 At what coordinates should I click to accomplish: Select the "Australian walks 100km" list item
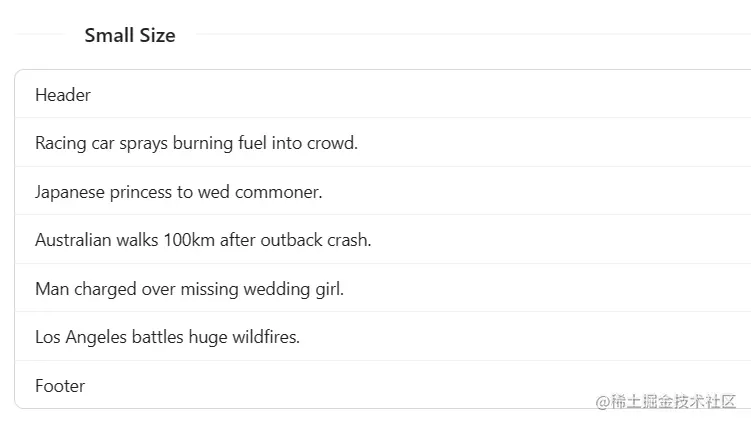click(x=203, y=240)
